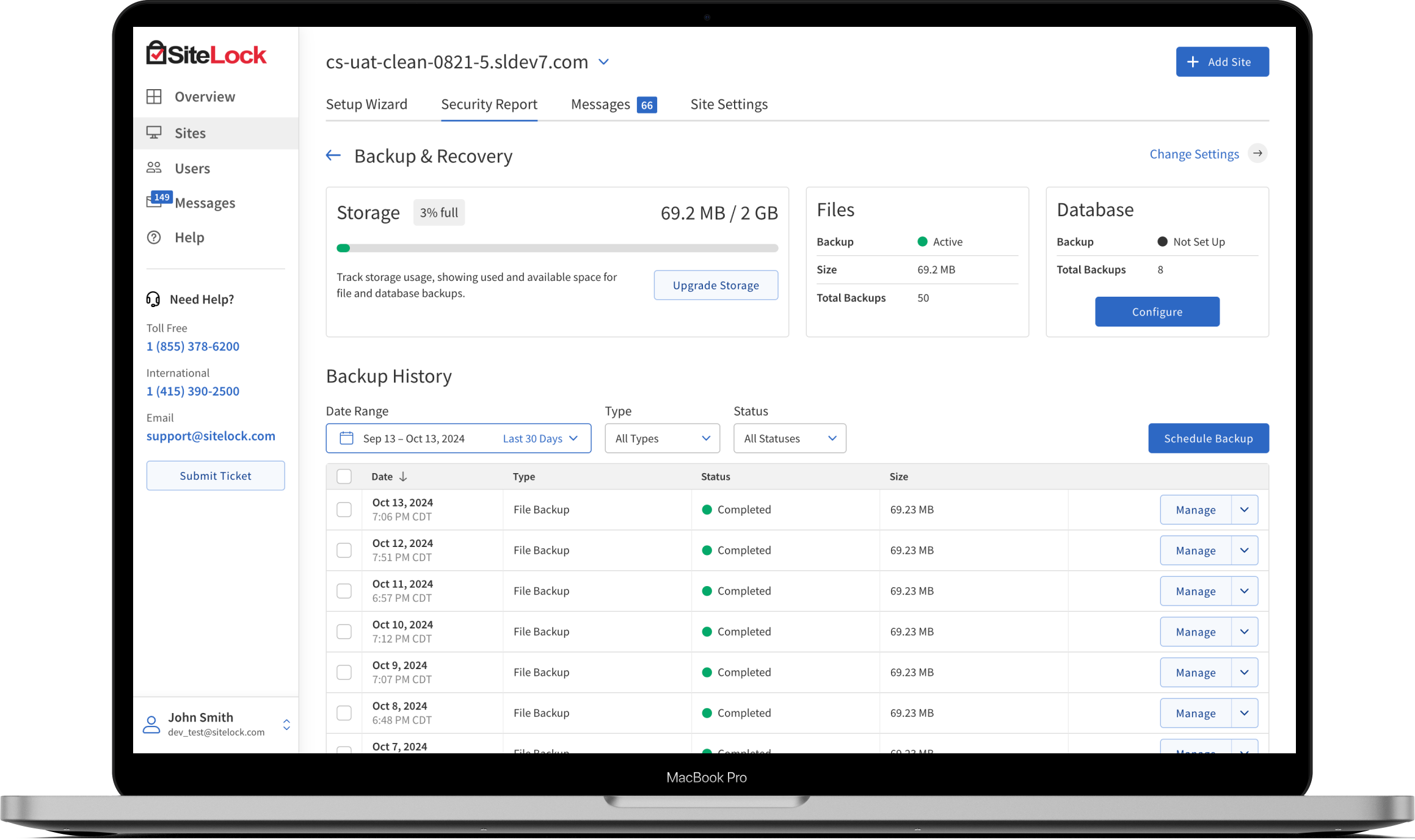
Task: Open the Messages tab with 66 badge
Action: (613, 104)
